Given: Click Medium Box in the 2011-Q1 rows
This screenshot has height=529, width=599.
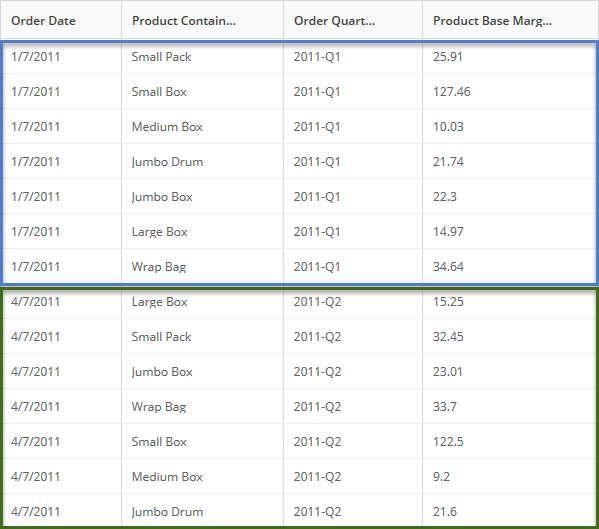Looking at the screenshot, I should click(x=167, y=126).
